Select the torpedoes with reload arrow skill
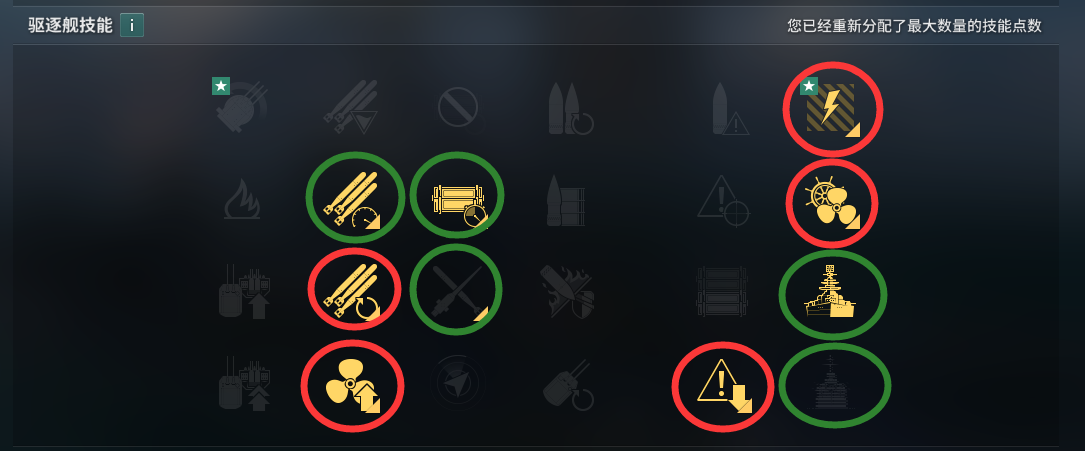Screen dimensions: 1085x451 point(353,291)
